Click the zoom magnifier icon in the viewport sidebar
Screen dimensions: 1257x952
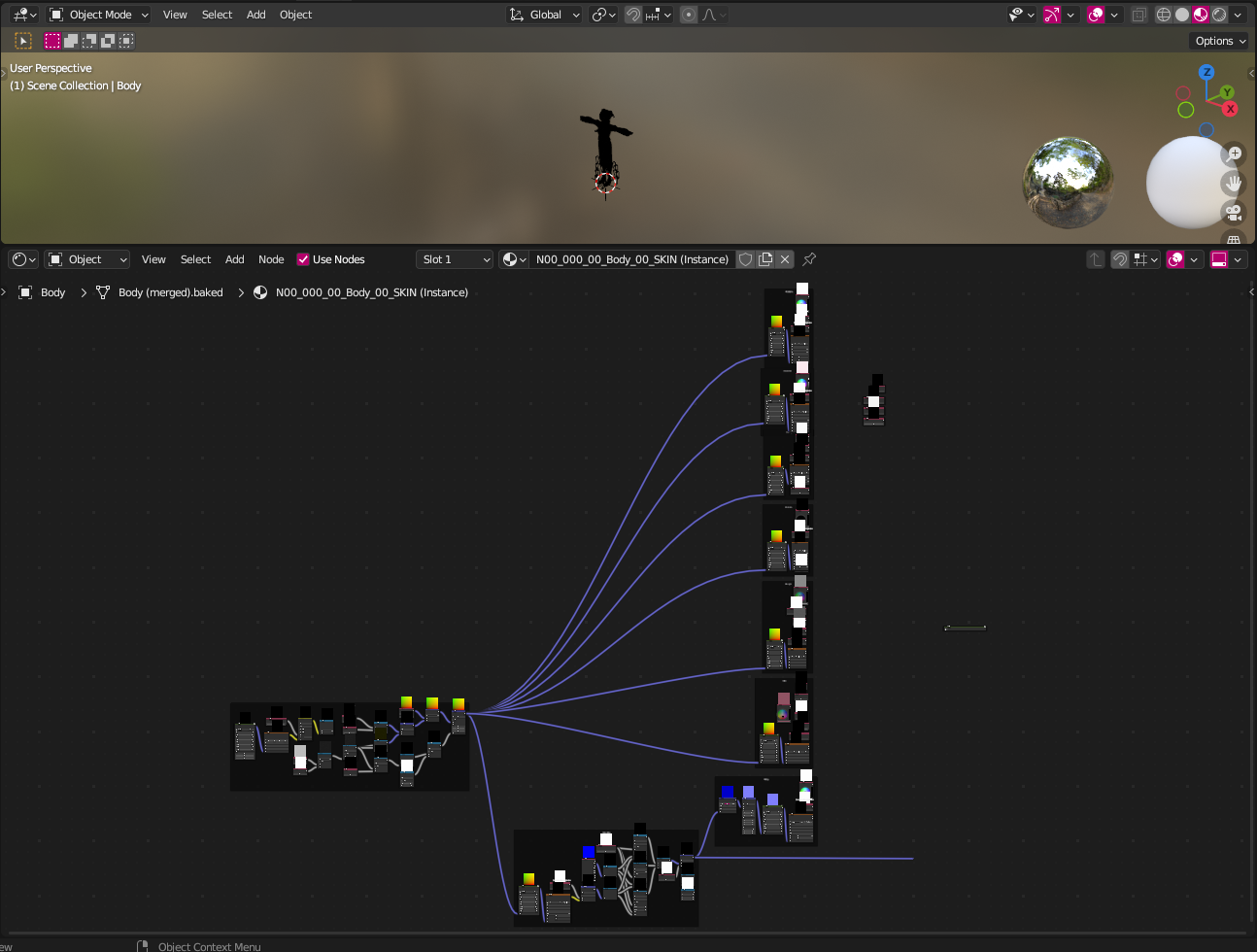pyautogui.click(x=1234, y=153)
